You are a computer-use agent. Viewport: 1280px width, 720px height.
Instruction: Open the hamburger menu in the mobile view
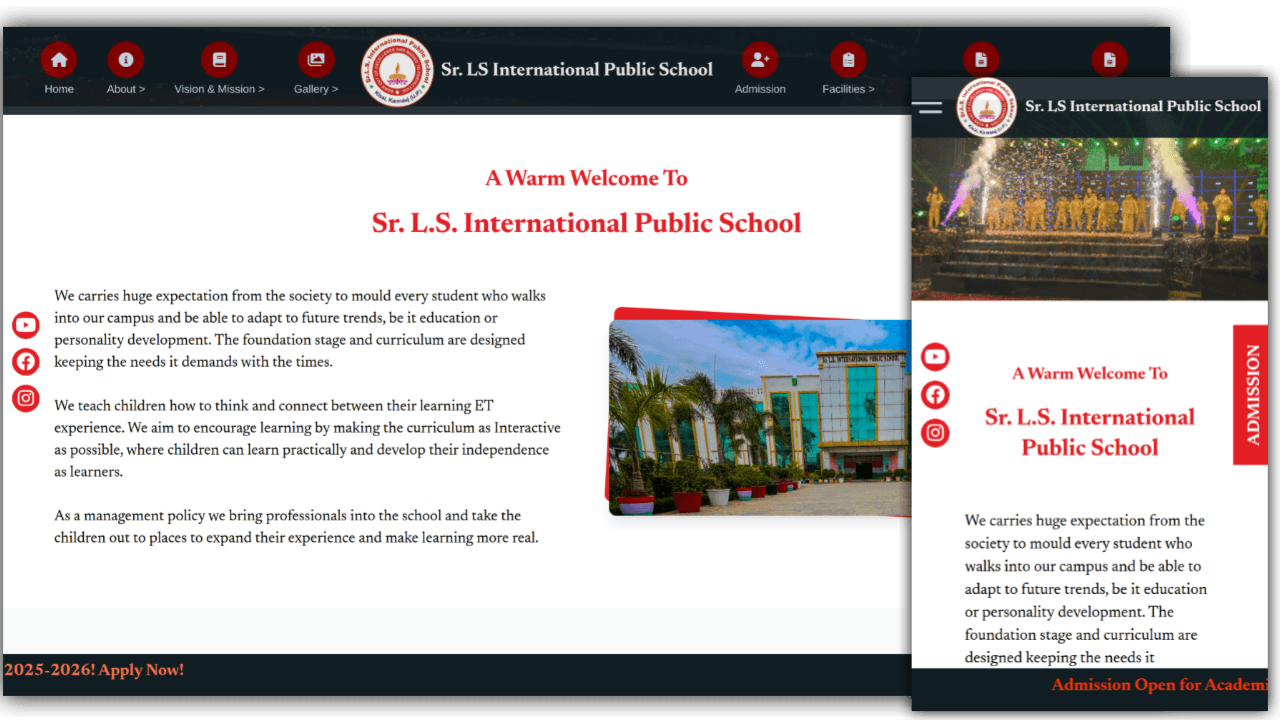pos(927,105)
